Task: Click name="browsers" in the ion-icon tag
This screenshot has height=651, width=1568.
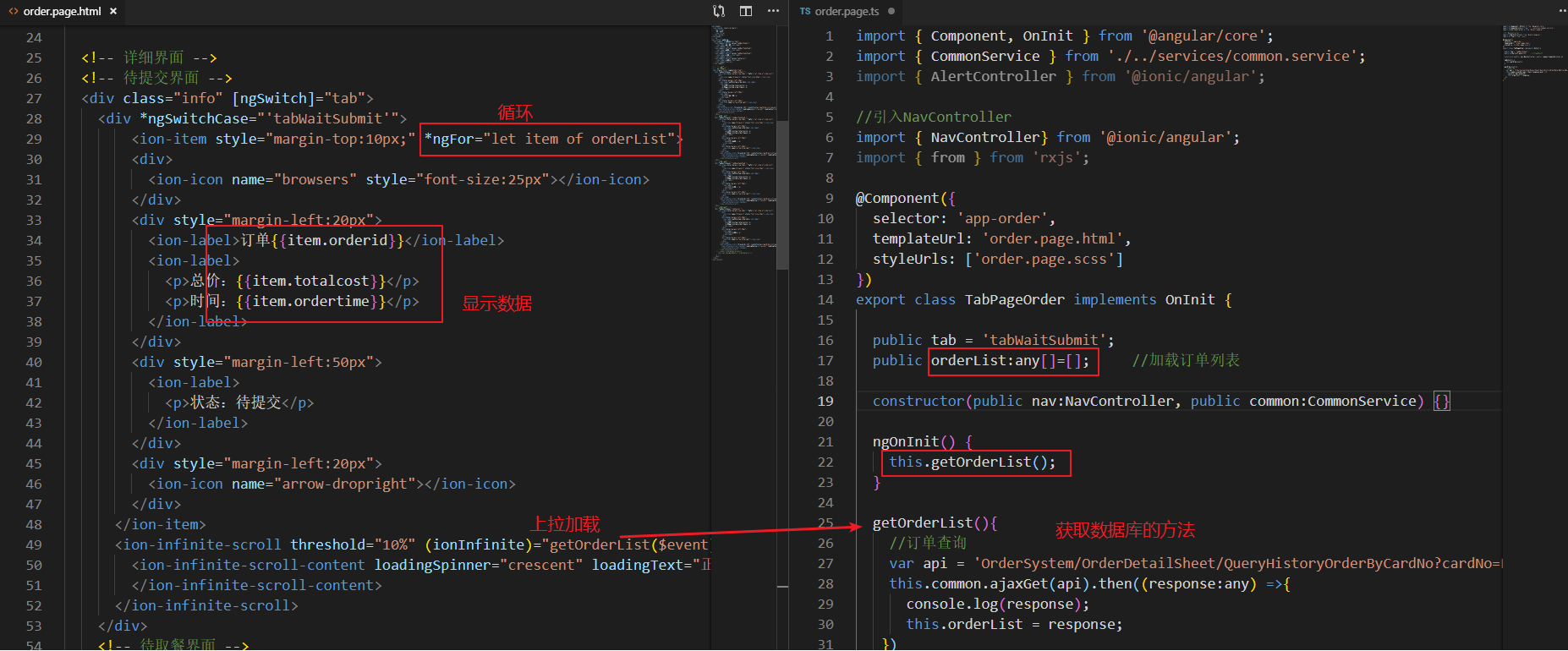Action: (x=294, y=179)
